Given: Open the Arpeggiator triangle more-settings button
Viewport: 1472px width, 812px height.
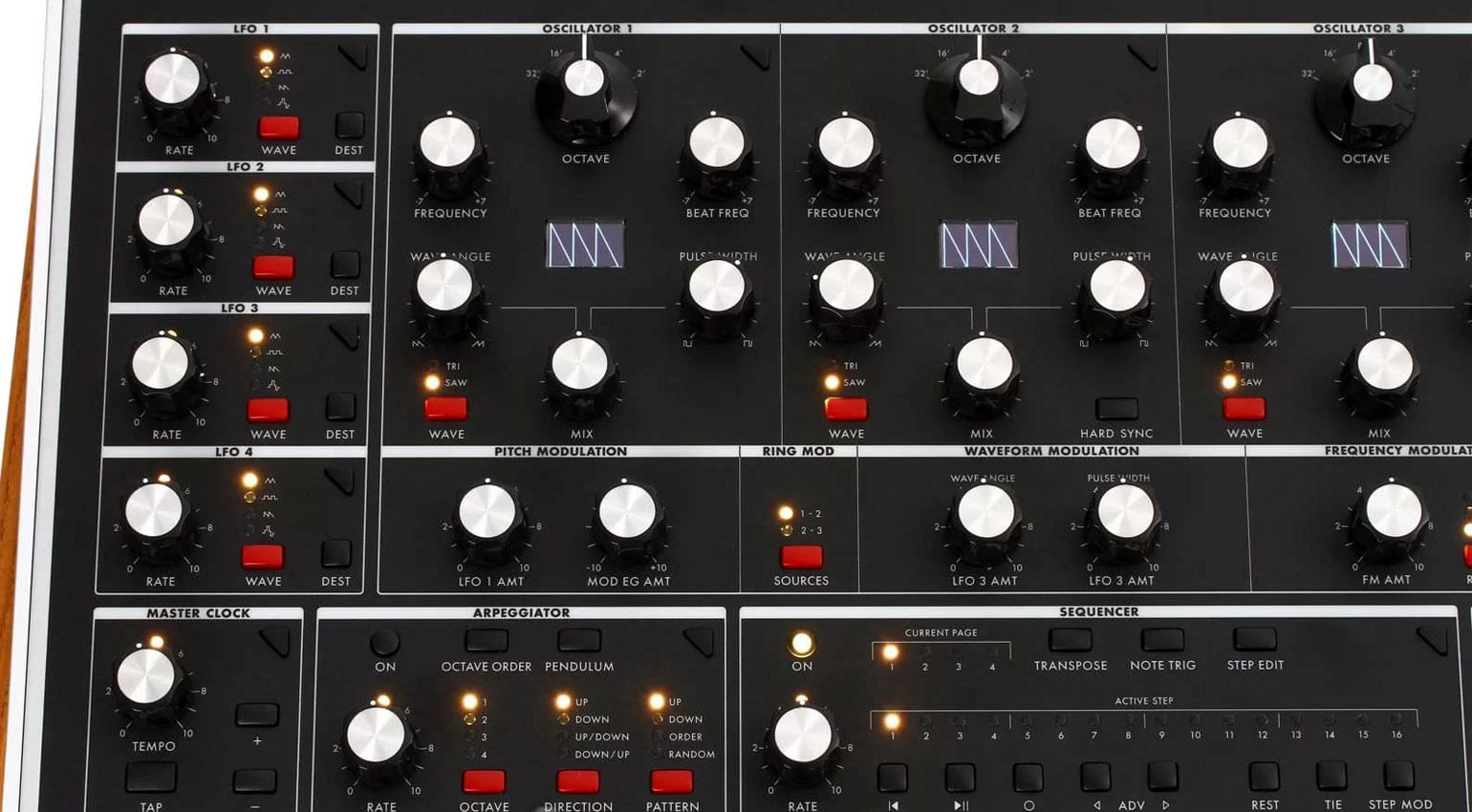Looking at the screenshot, I should coord(700,641).
